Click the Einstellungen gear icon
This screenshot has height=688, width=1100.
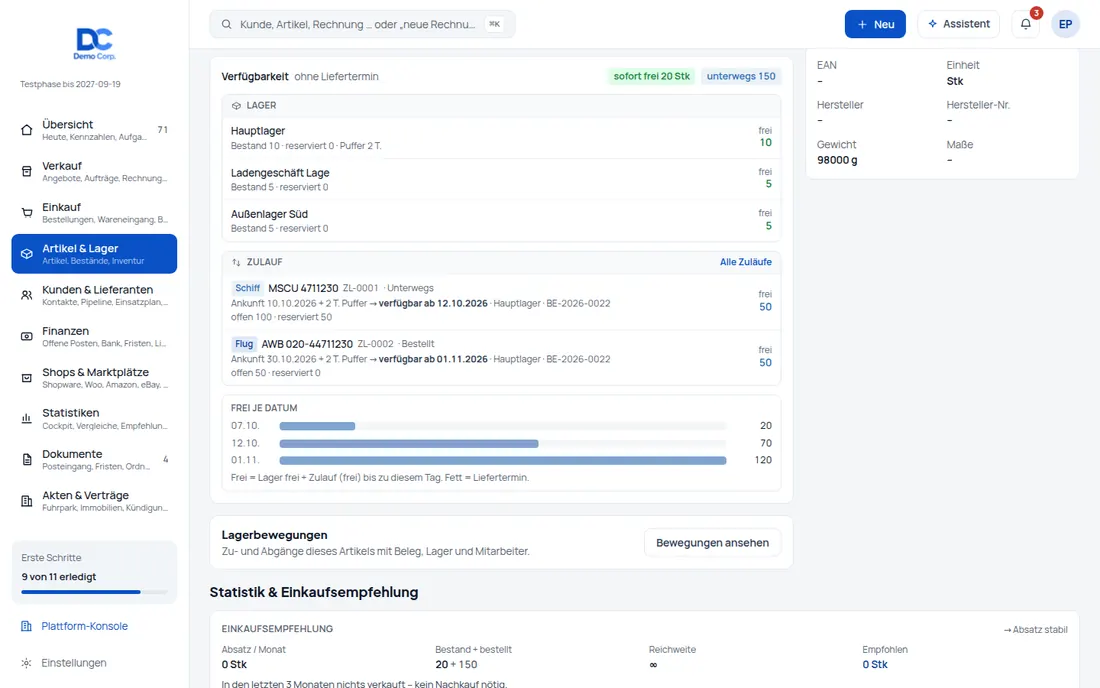(26, 663)
